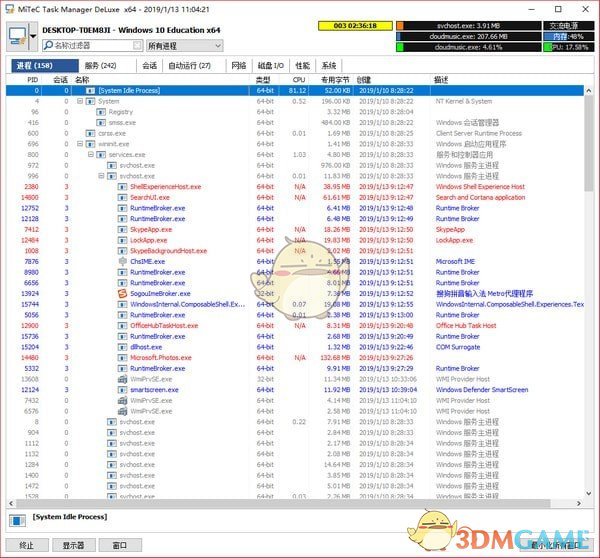Viewport: 600px width, 558px height.
Task: Sort by the 创建 column header
Action: click(391, 80)
